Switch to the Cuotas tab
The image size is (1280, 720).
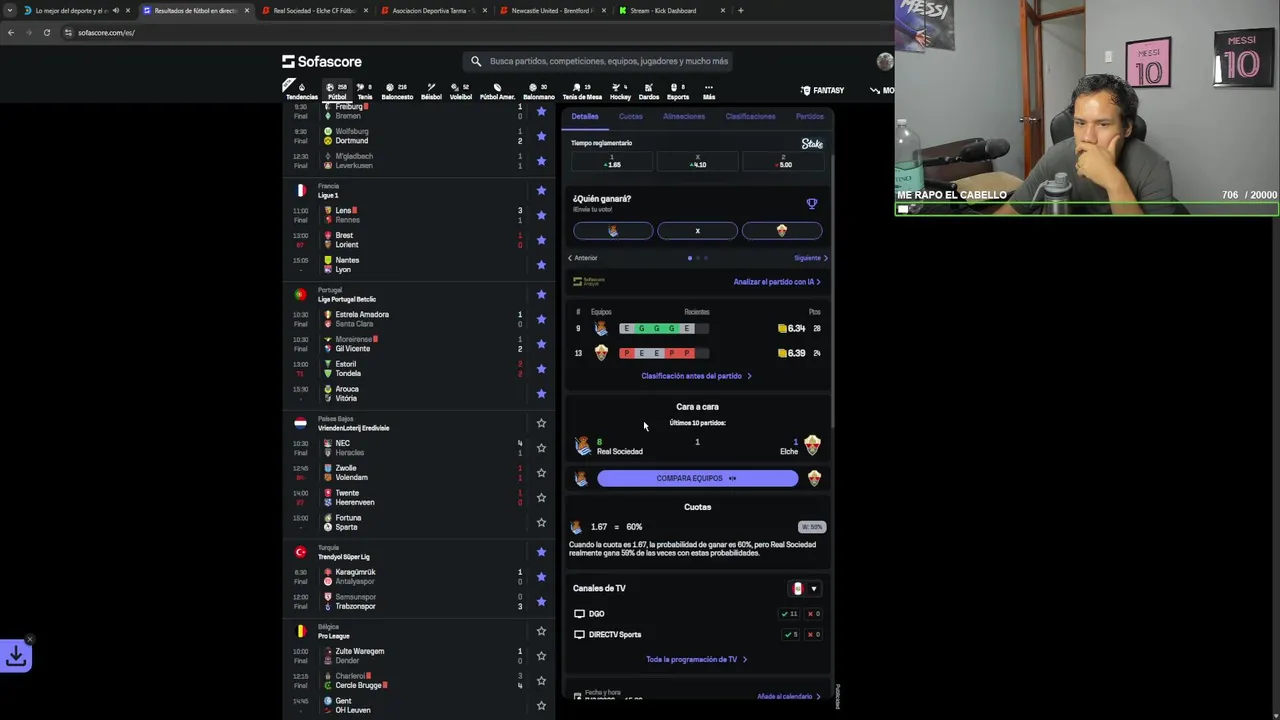(x=631, y=116)
